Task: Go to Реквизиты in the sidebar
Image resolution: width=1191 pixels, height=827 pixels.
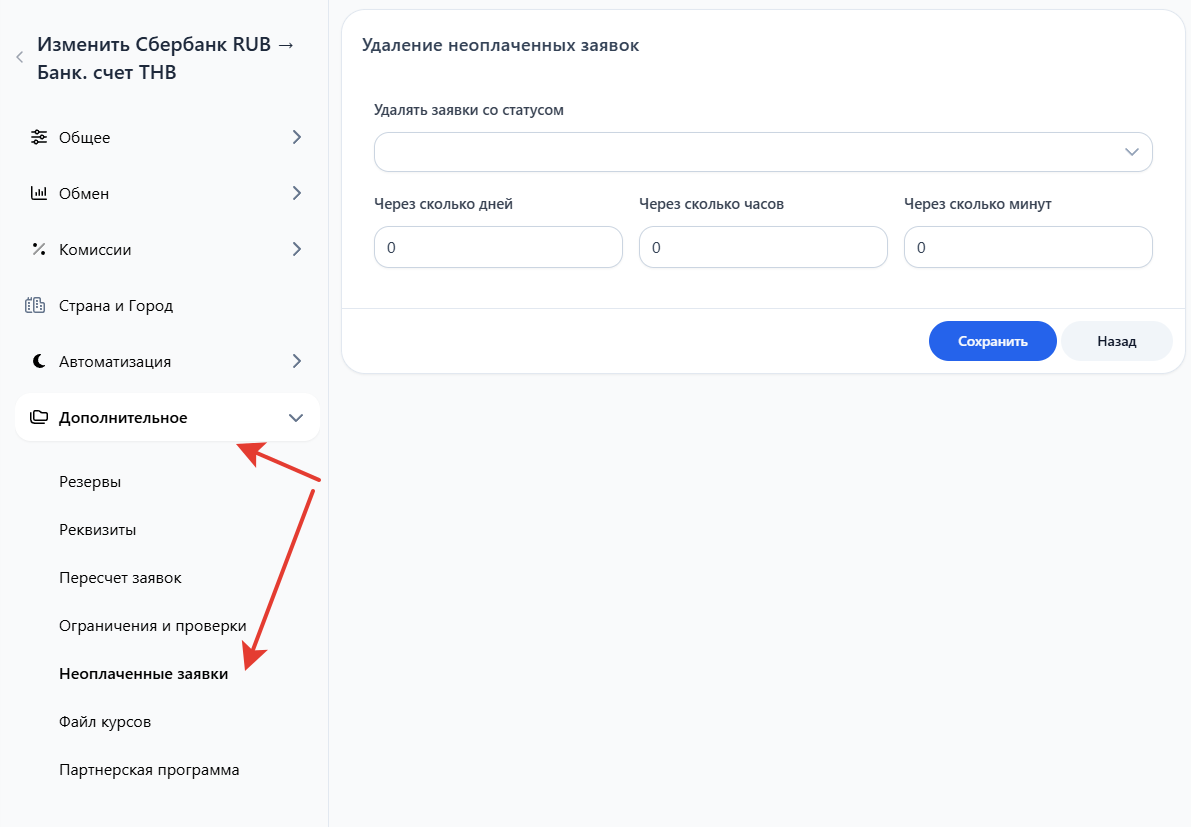Action: (98, 529)
